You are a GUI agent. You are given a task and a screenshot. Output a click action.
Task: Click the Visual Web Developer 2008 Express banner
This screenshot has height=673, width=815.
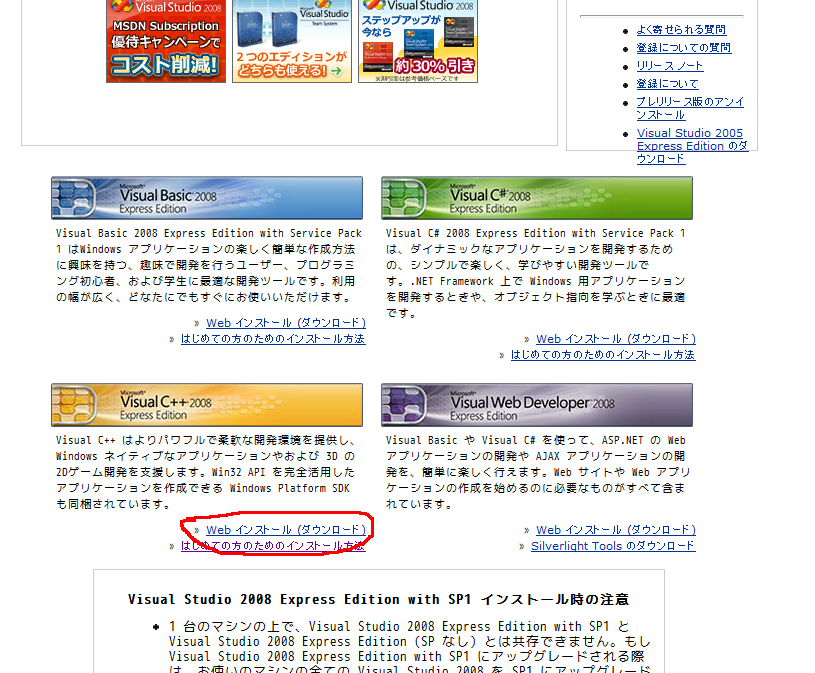click(537, 405)
